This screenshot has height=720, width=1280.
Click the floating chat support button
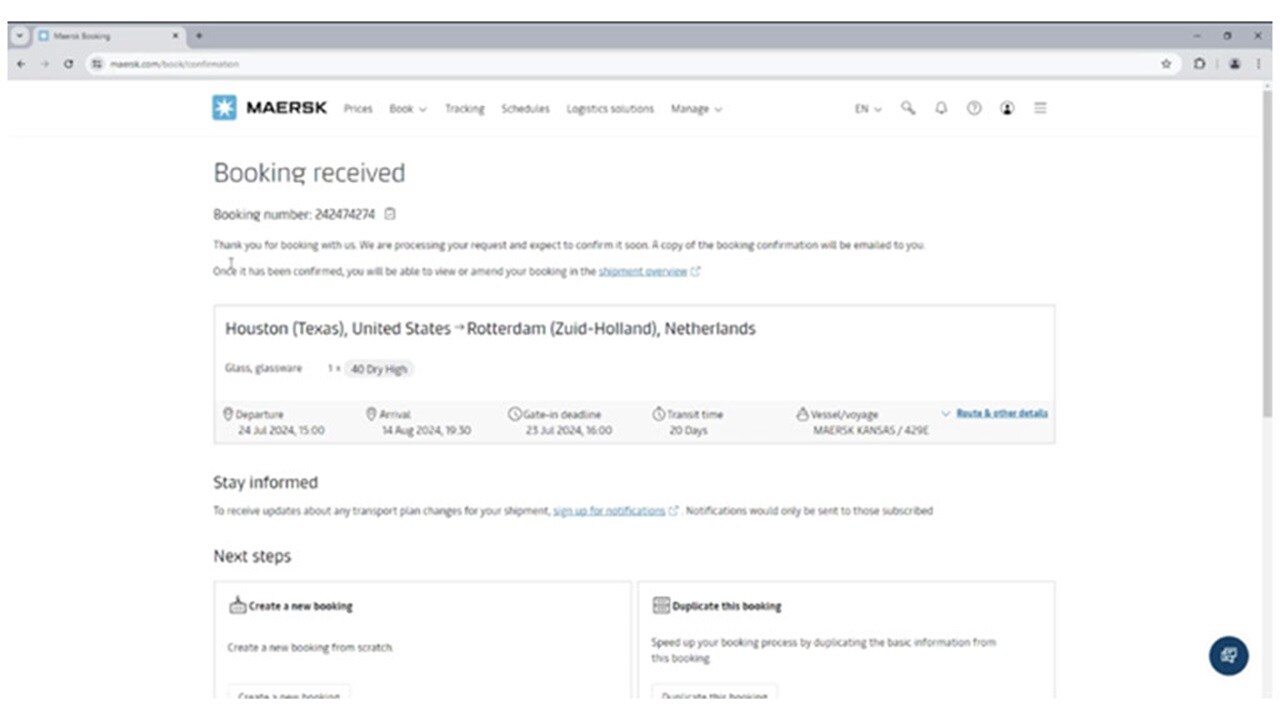[x=1229, y=656]
